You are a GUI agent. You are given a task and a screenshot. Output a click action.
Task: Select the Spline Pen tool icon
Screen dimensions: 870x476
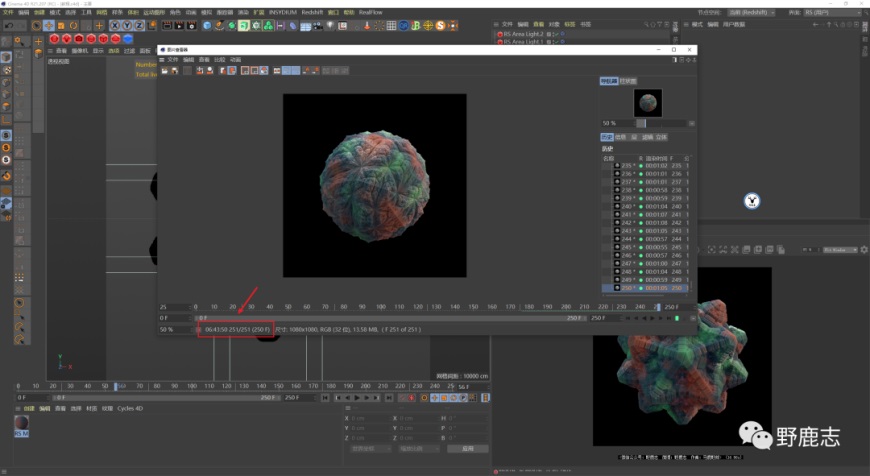tap(219, 26)
